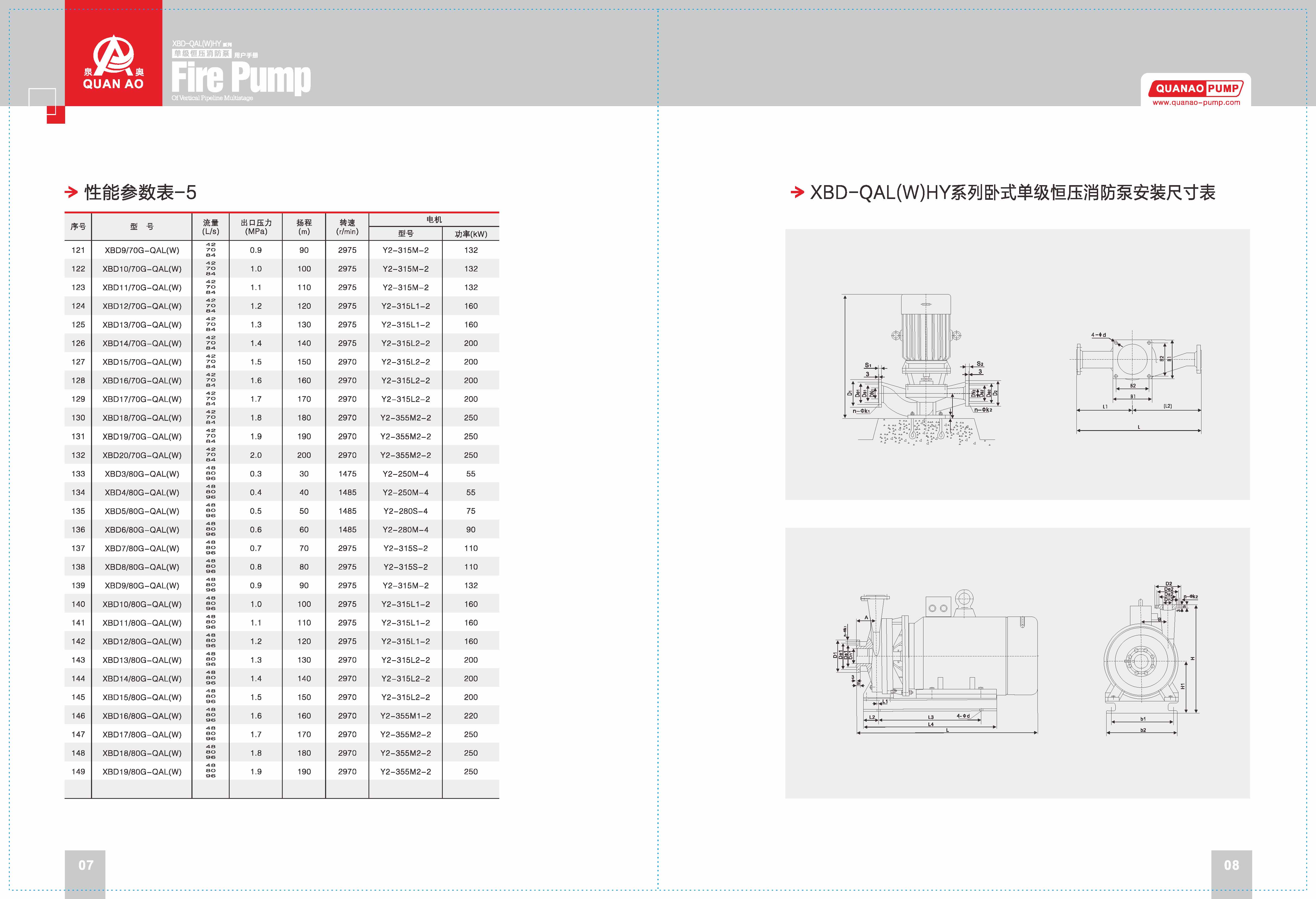Select the 性能参数表-5 heading
1316x899 pixels.
[140, 192]
